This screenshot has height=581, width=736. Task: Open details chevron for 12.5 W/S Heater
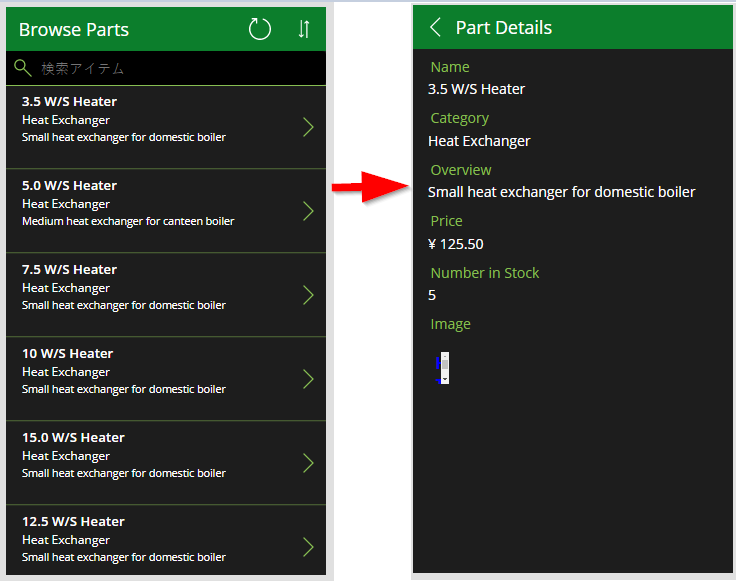click(308, 547)
